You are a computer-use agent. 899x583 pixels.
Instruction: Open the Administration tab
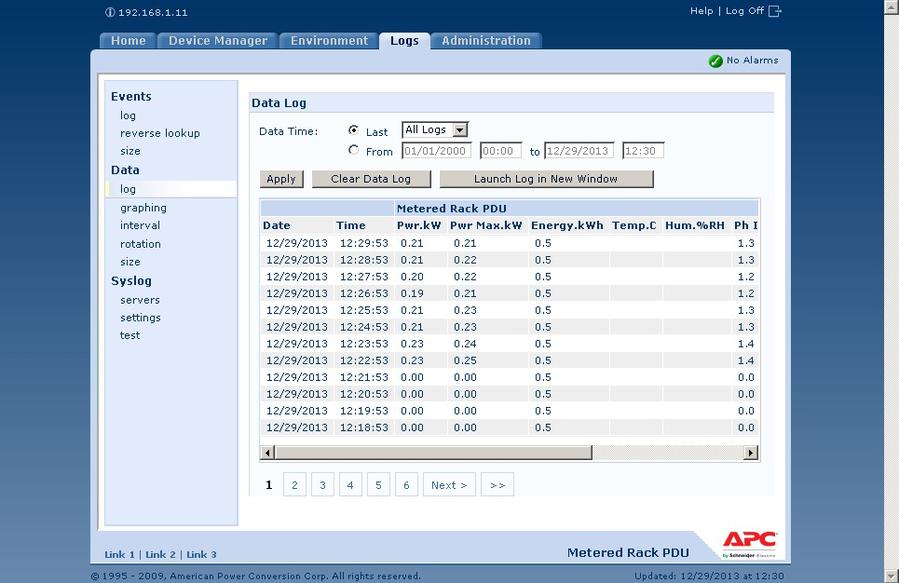click(x=486, y=41)
